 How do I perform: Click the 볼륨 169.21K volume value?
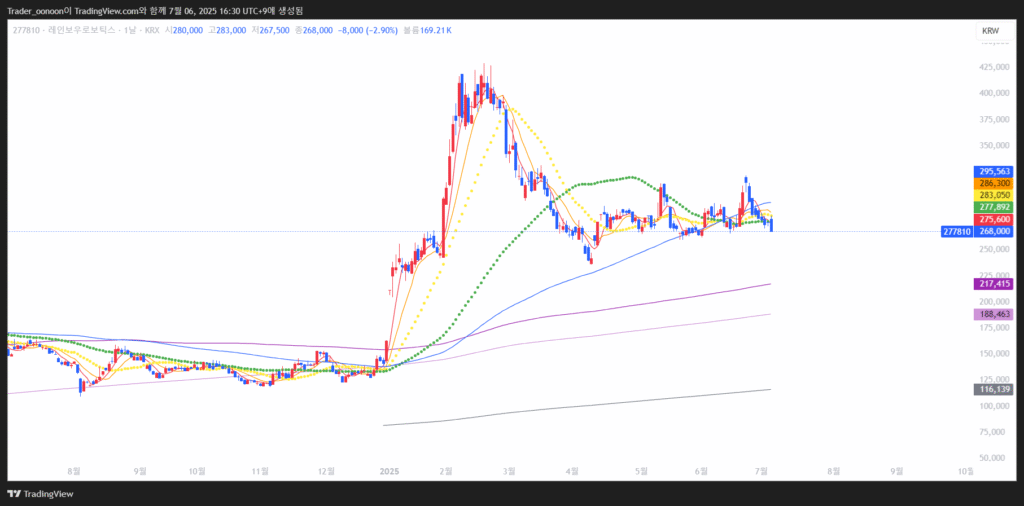point(427,30)
